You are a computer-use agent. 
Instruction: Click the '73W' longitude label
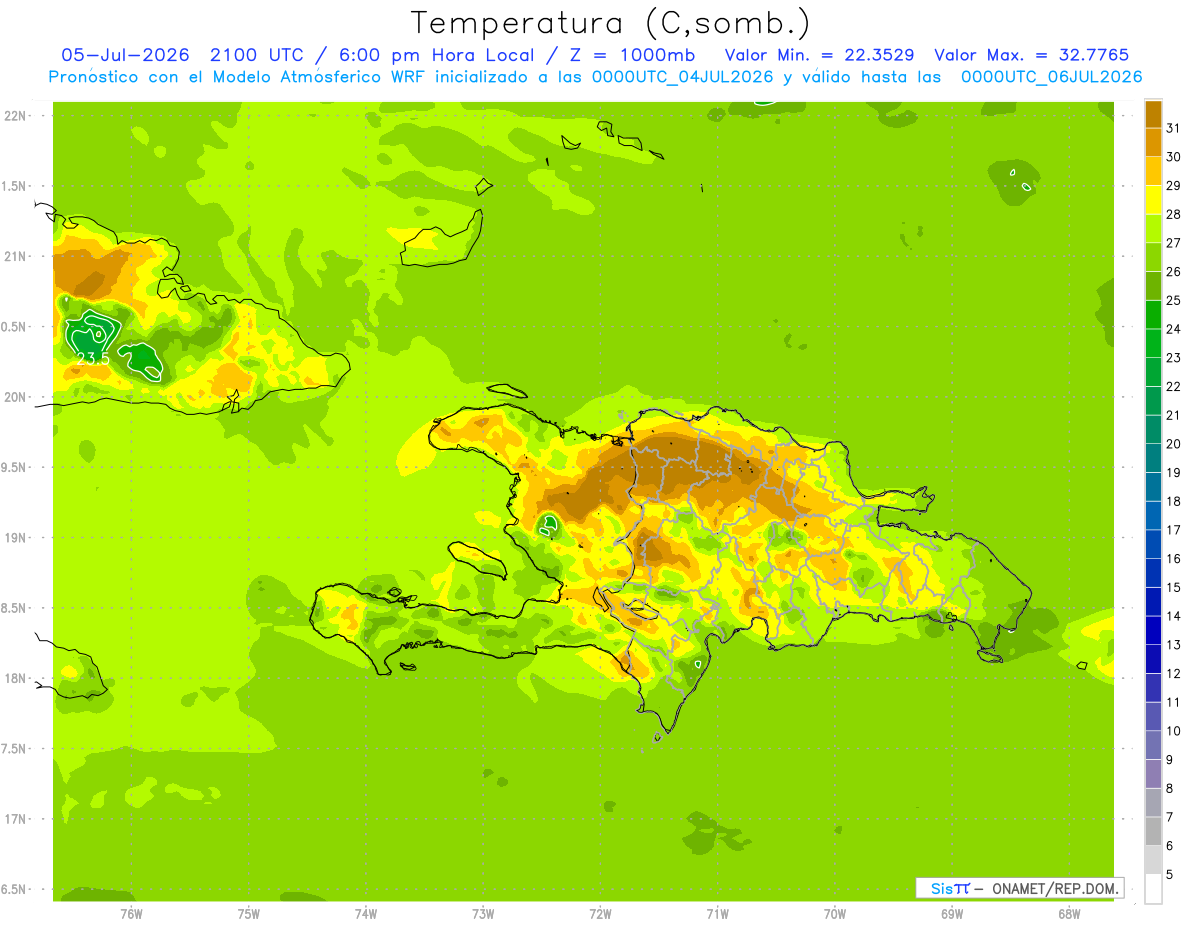point(483,914)
